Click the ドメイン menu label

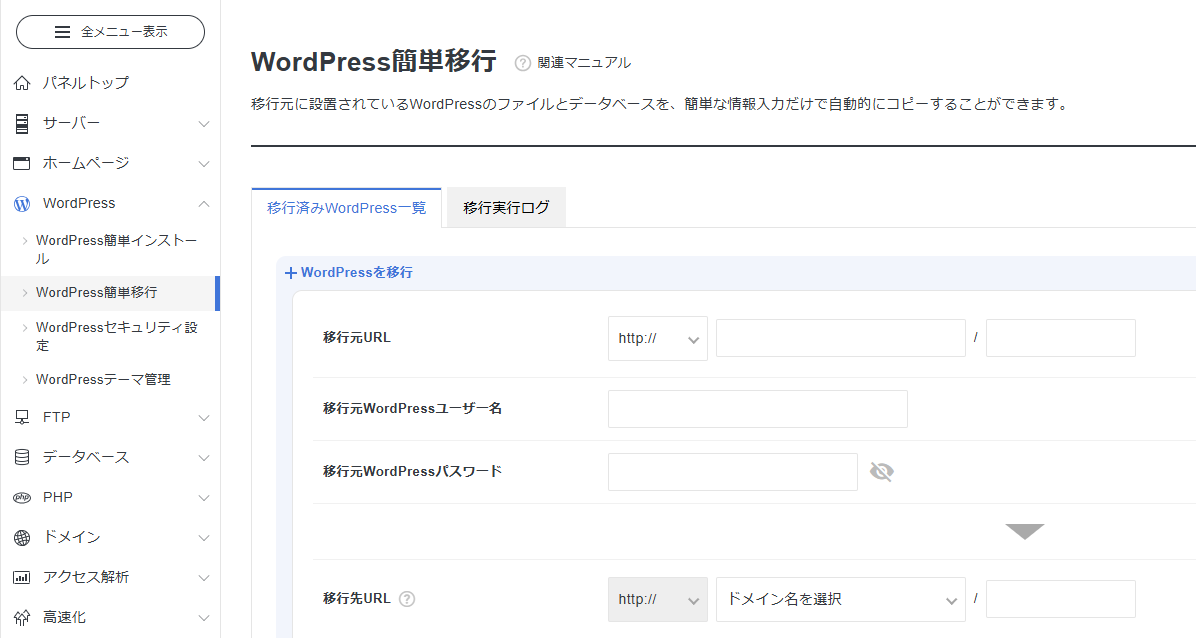[x=71, y=537]
